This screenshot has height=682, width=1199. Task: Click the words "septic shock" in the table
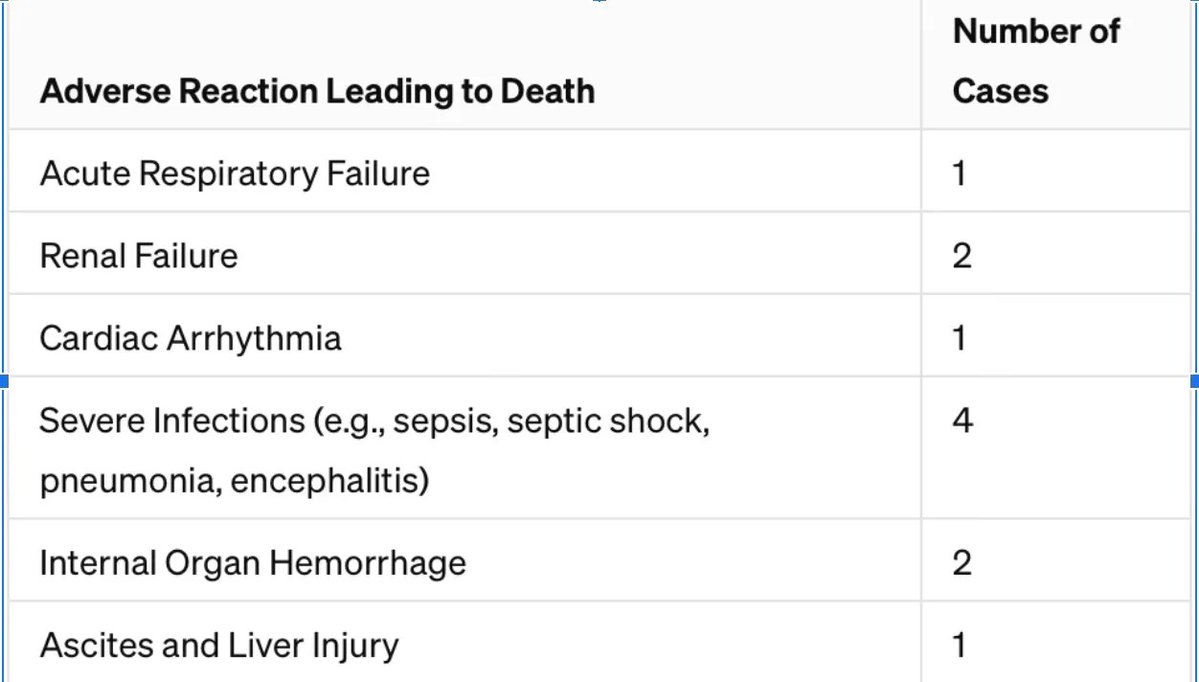click(608, 421)
